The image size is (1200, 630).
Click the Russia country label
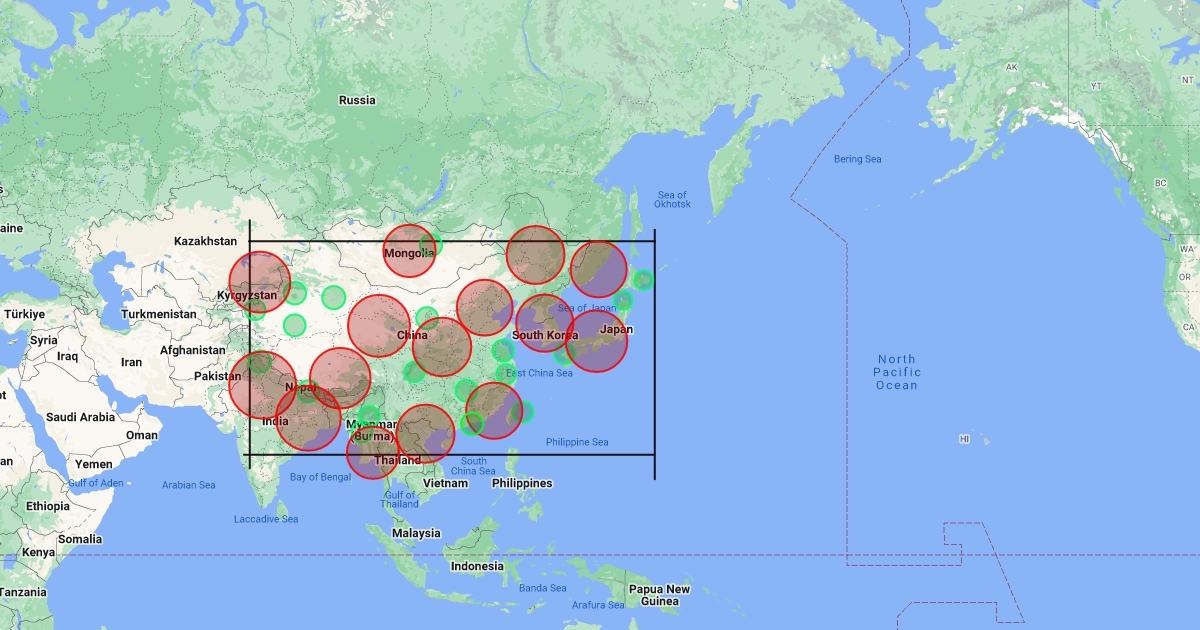[357, 100]
